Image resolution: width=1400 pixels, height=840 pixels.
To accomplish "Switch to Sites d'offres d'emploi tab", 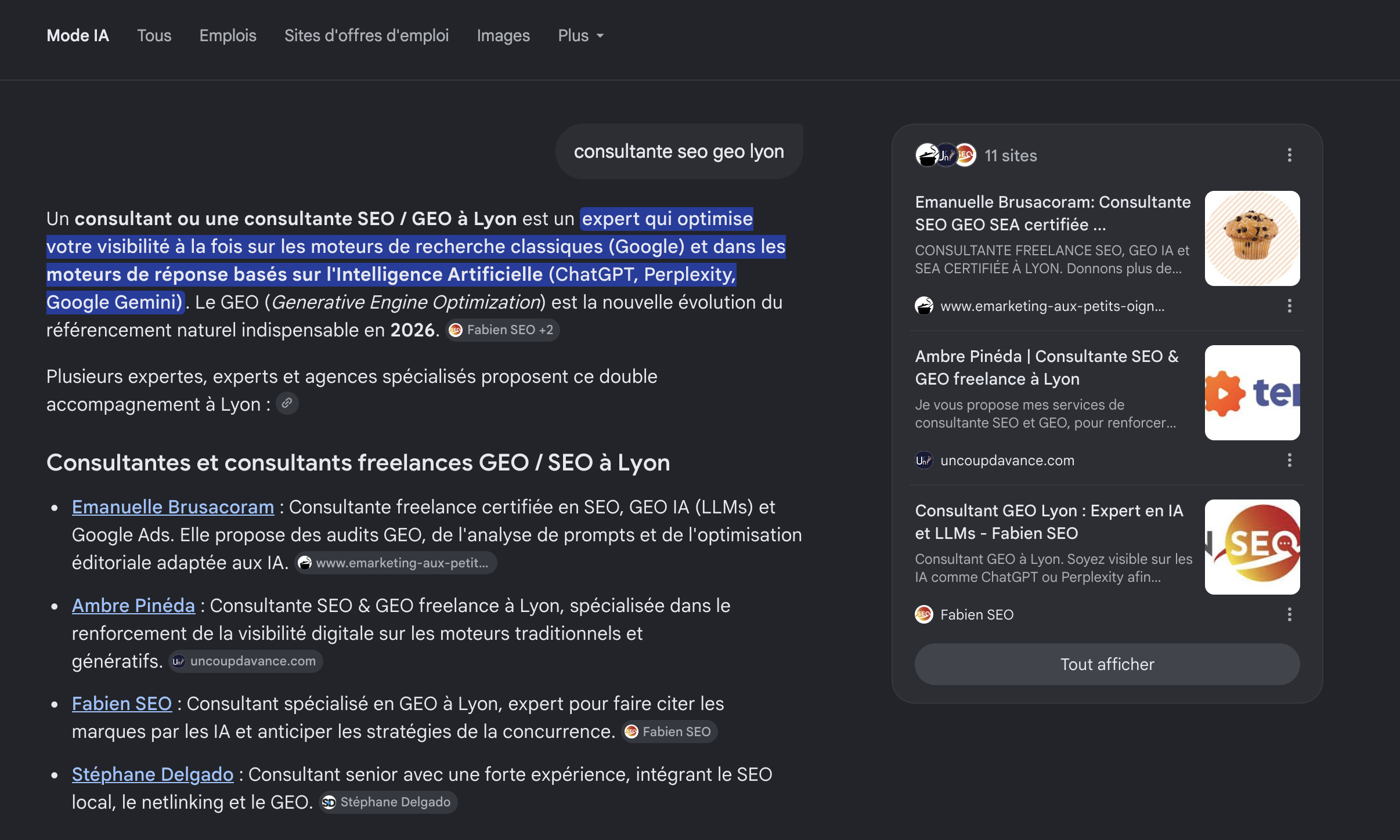I will click(366, 35).
